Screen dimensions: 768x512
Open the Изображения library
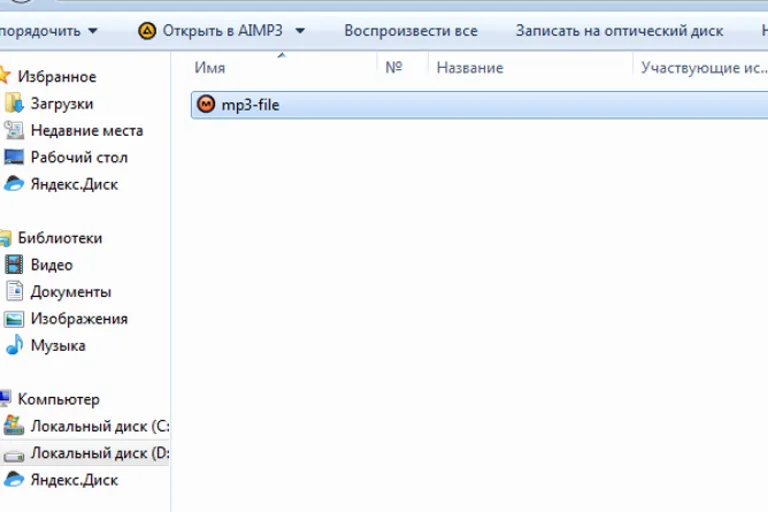coord(79,319)
